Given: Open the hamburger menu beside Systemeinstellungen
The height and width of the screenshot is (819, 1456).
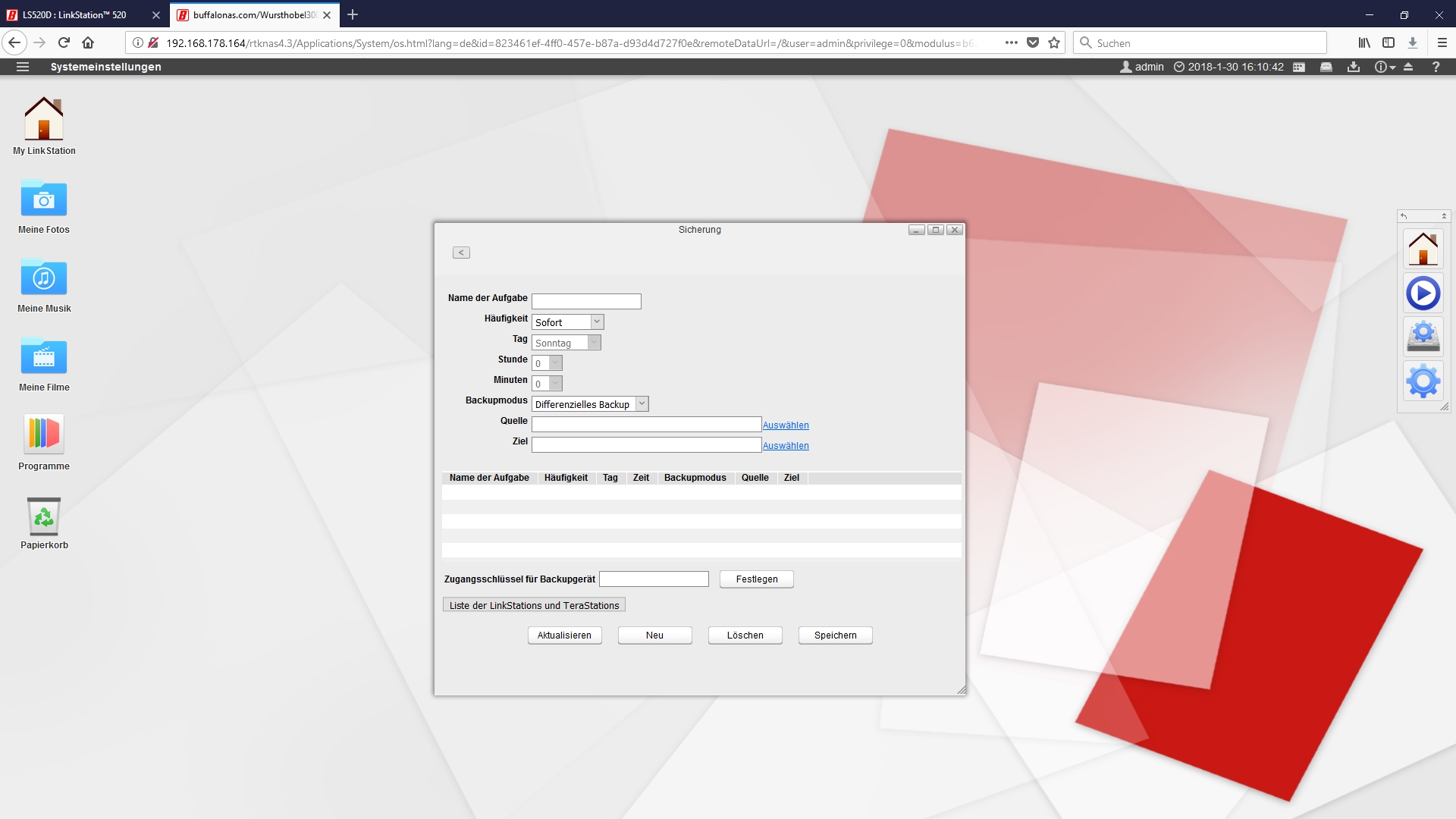Looking at the screenshot, I should [x=23, y=67].
